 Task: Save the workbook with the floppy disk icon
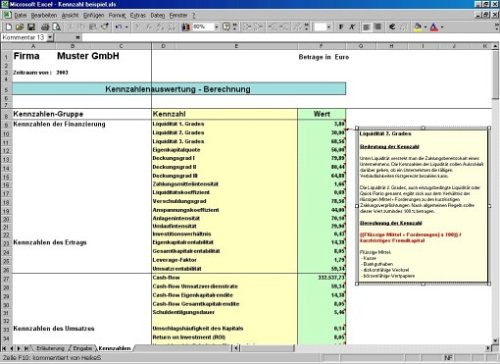31,27
